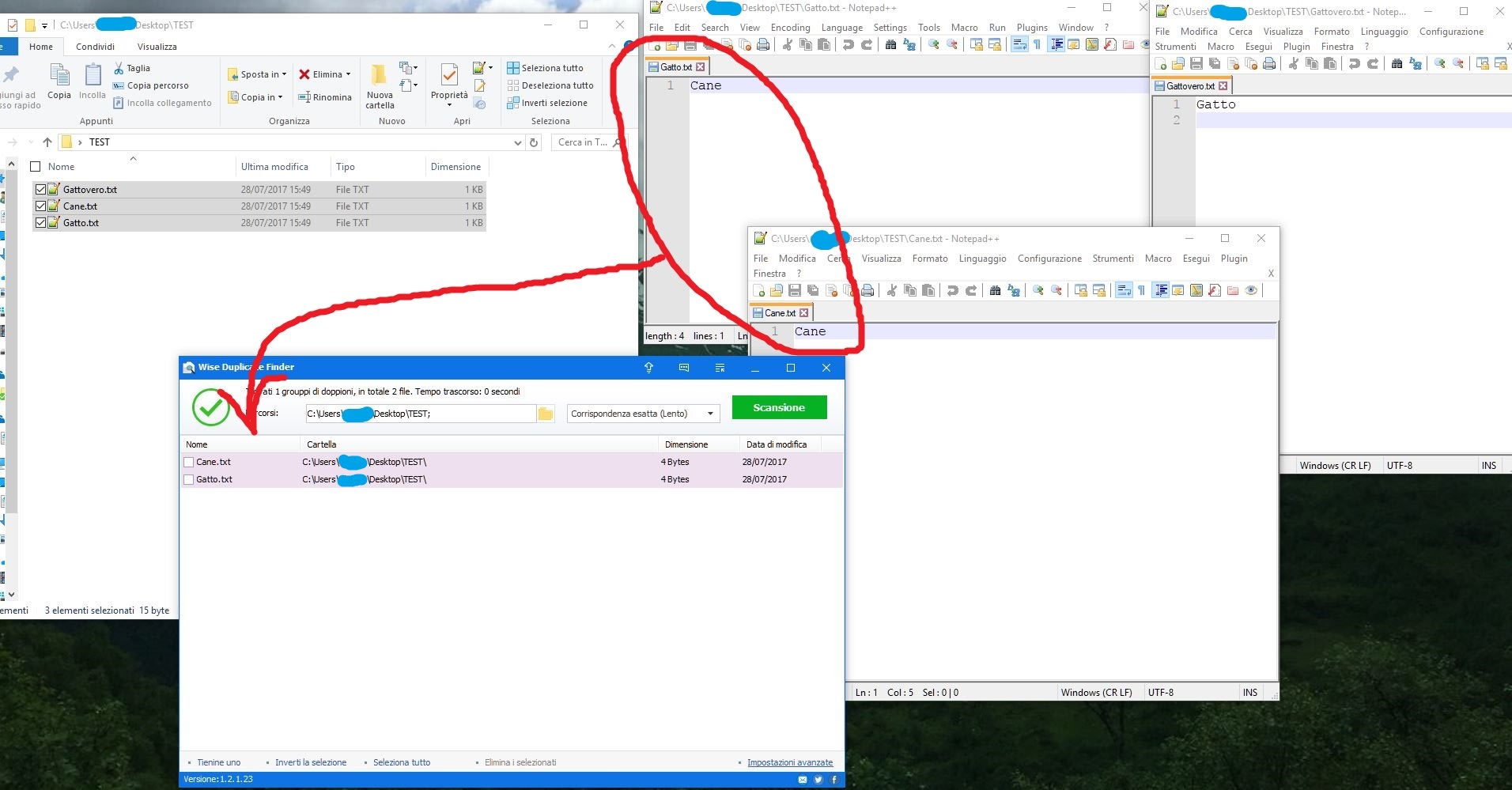The image size is (1512, 790).
Task: Click the Save icon in Gattovero.txt Notepad++ toolbar
Action: [x=1196, y=63]
